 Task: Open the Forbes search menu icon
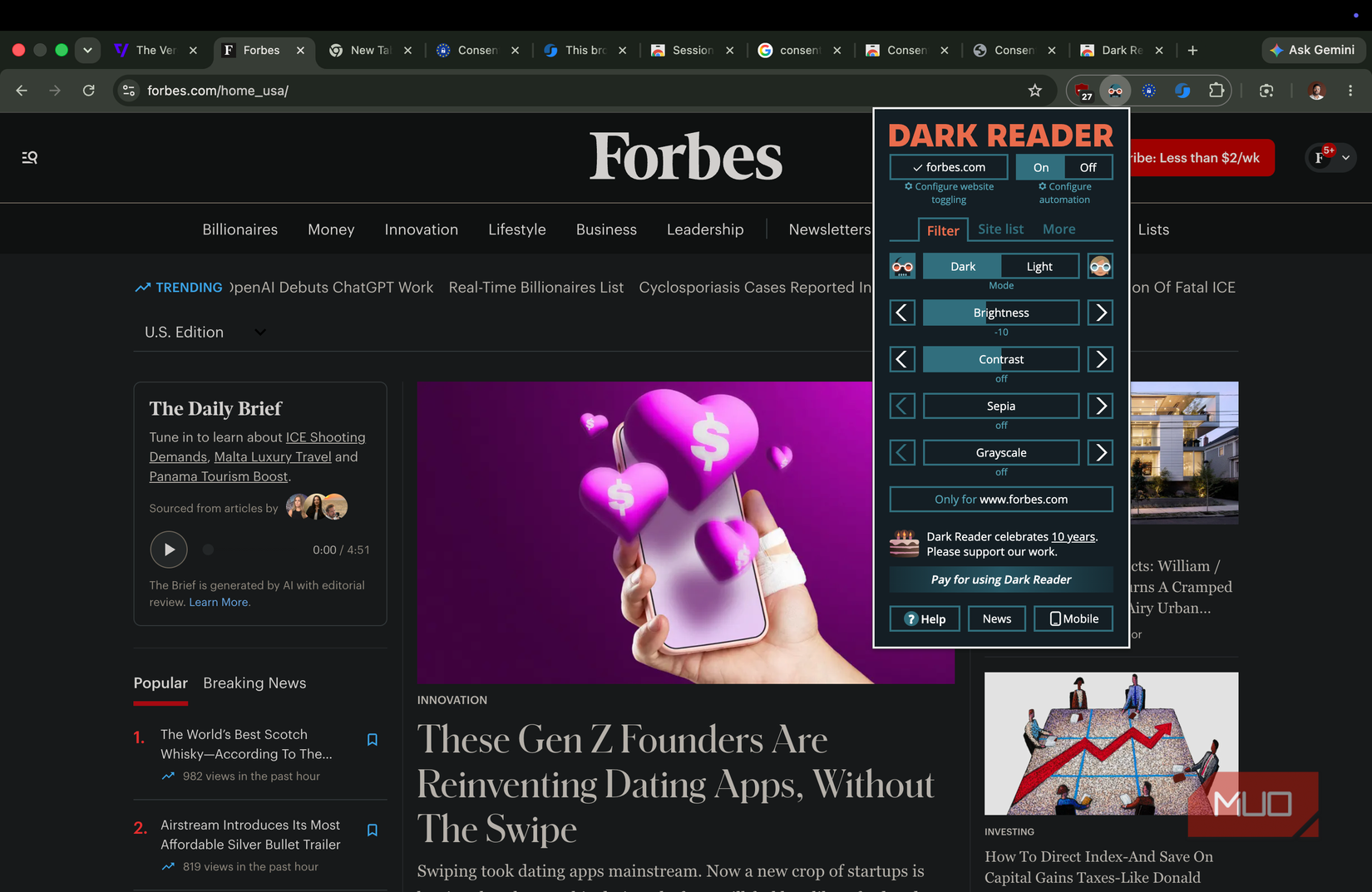(30, 157)
